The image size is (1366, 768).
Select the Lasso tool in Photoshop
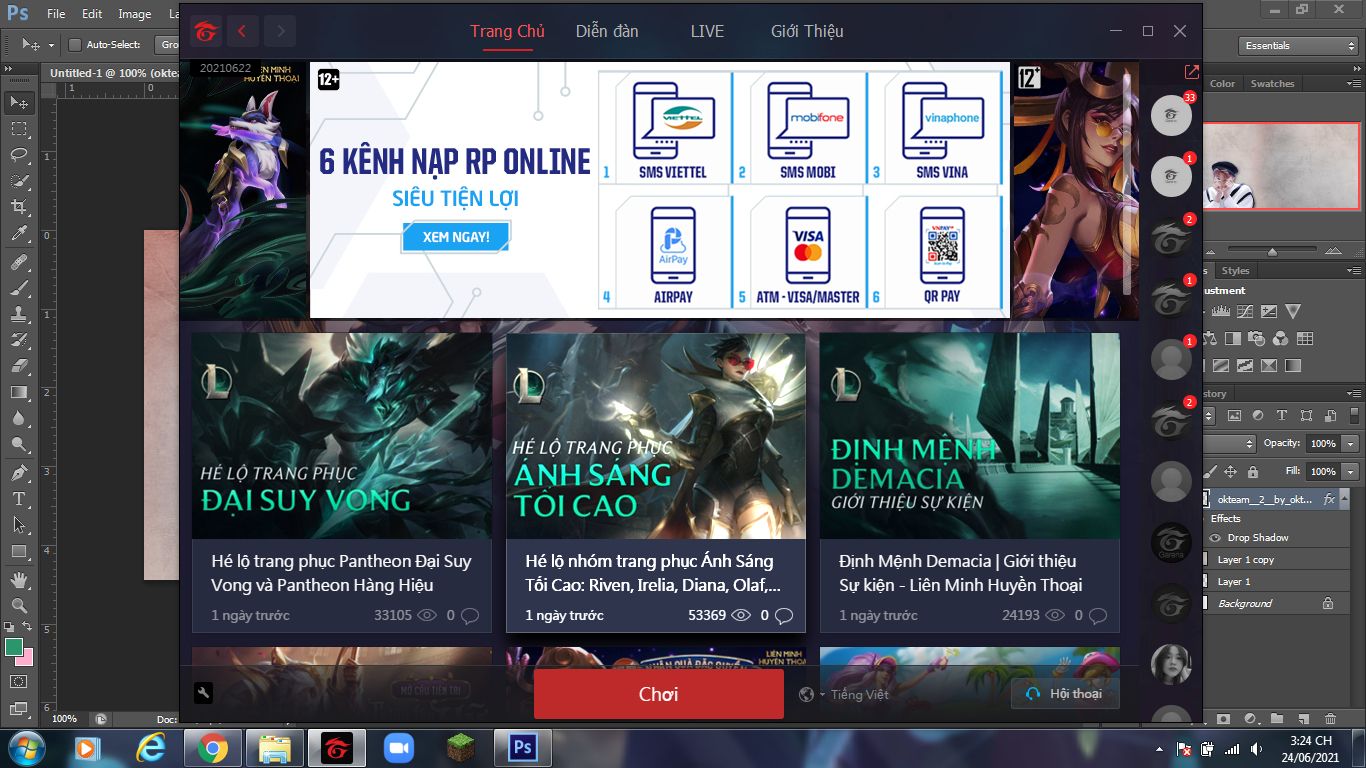(x=19, y=155)
